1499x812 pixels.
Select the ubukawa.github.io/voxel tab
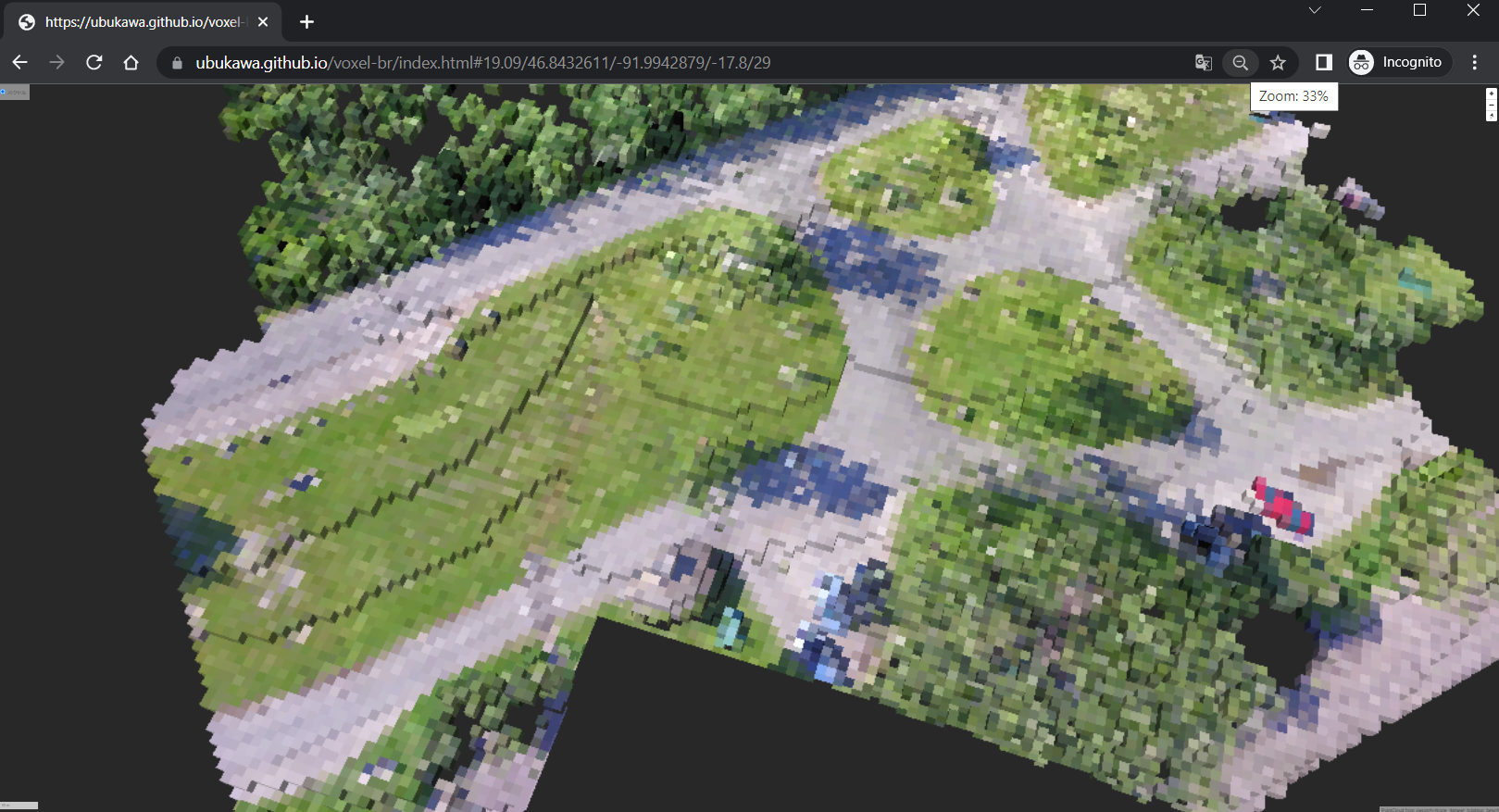coord(144,21)
